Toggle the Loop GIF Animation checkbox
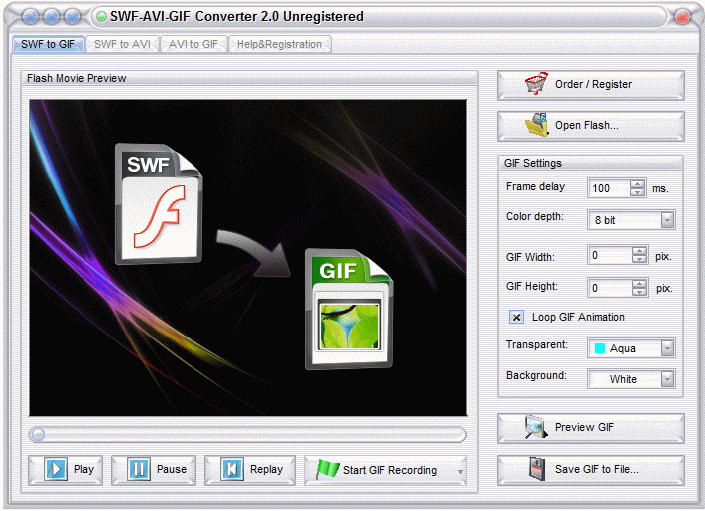The image size is (705, 511). click(516, 317)
